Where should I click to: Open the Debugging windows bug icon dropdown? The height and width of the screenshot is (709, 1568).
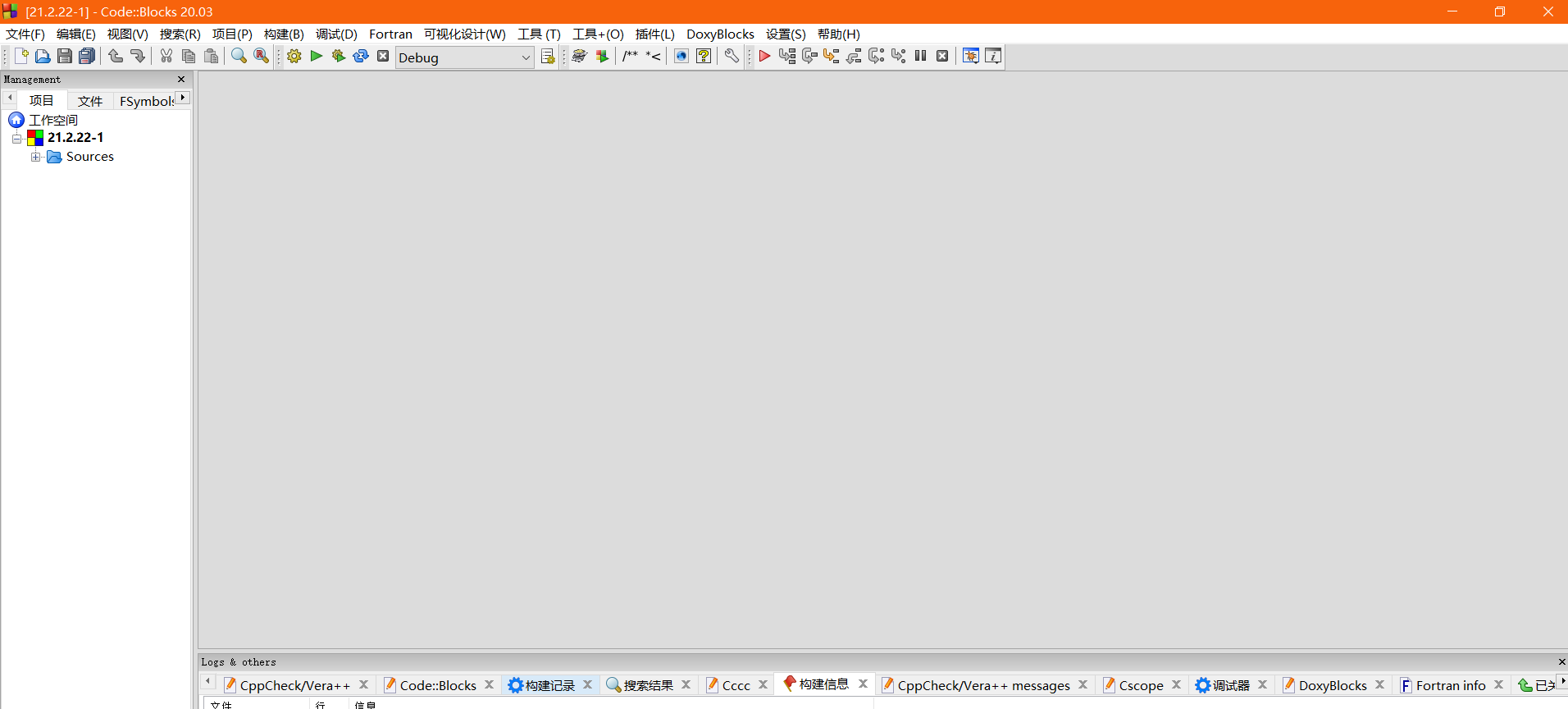click(971, 56)
